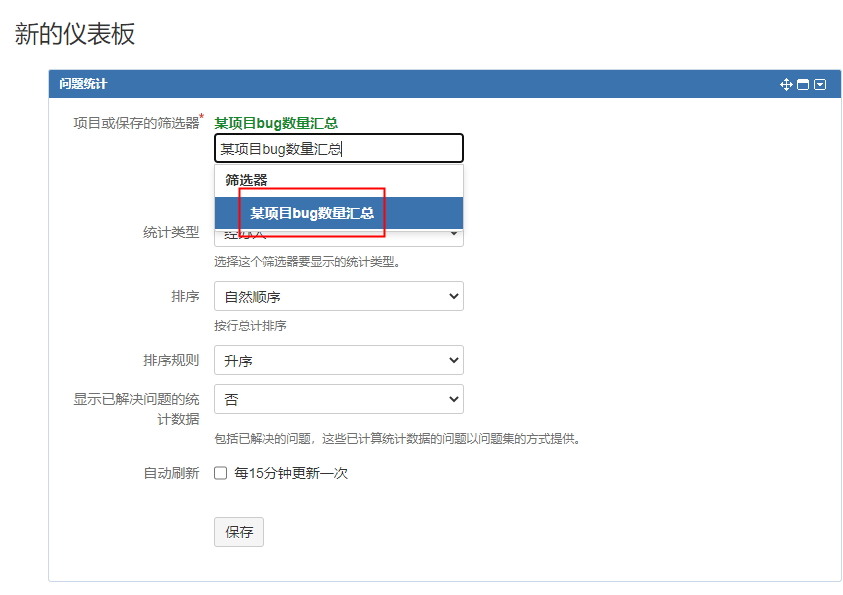This screenshot has height=595, width=843.
Task: Expand the chevron on the 自然顺序 combo
Action: [x=453, y=296]
